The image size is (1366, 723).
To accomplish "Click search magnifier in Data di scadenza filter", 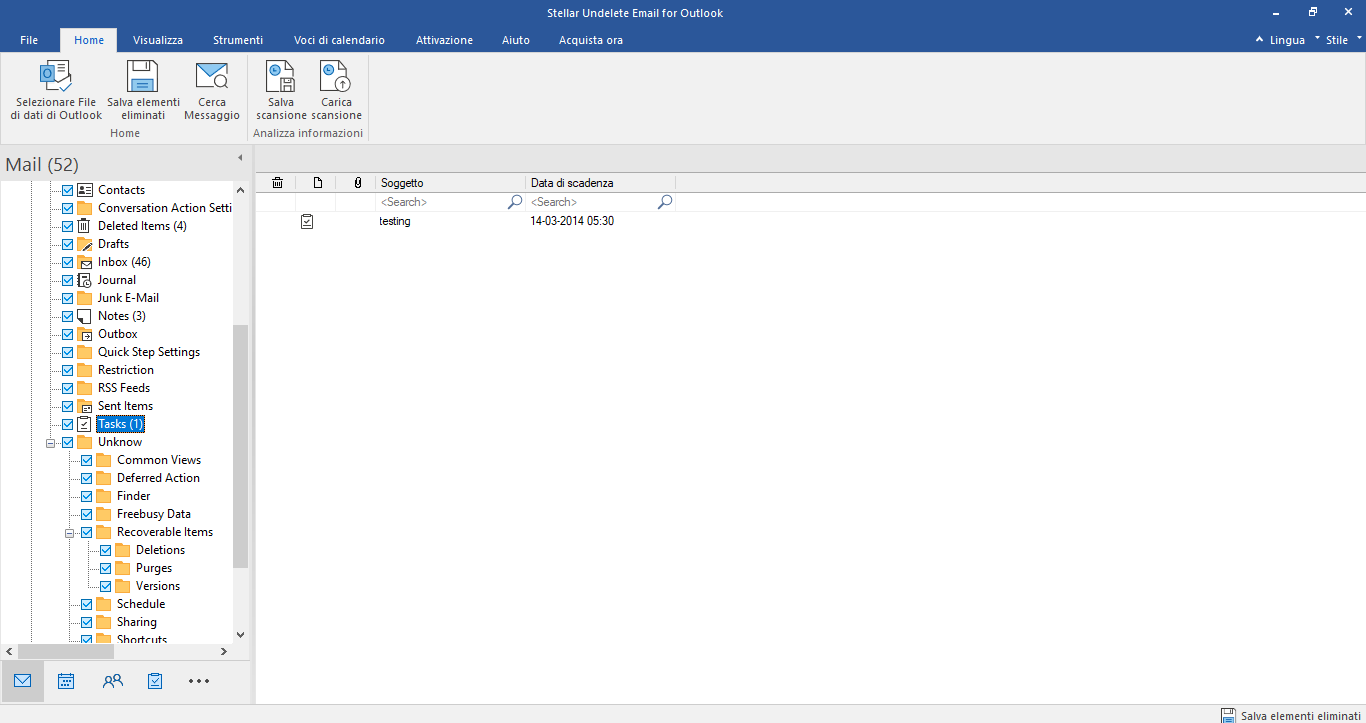I will click(x=665, y=202).
